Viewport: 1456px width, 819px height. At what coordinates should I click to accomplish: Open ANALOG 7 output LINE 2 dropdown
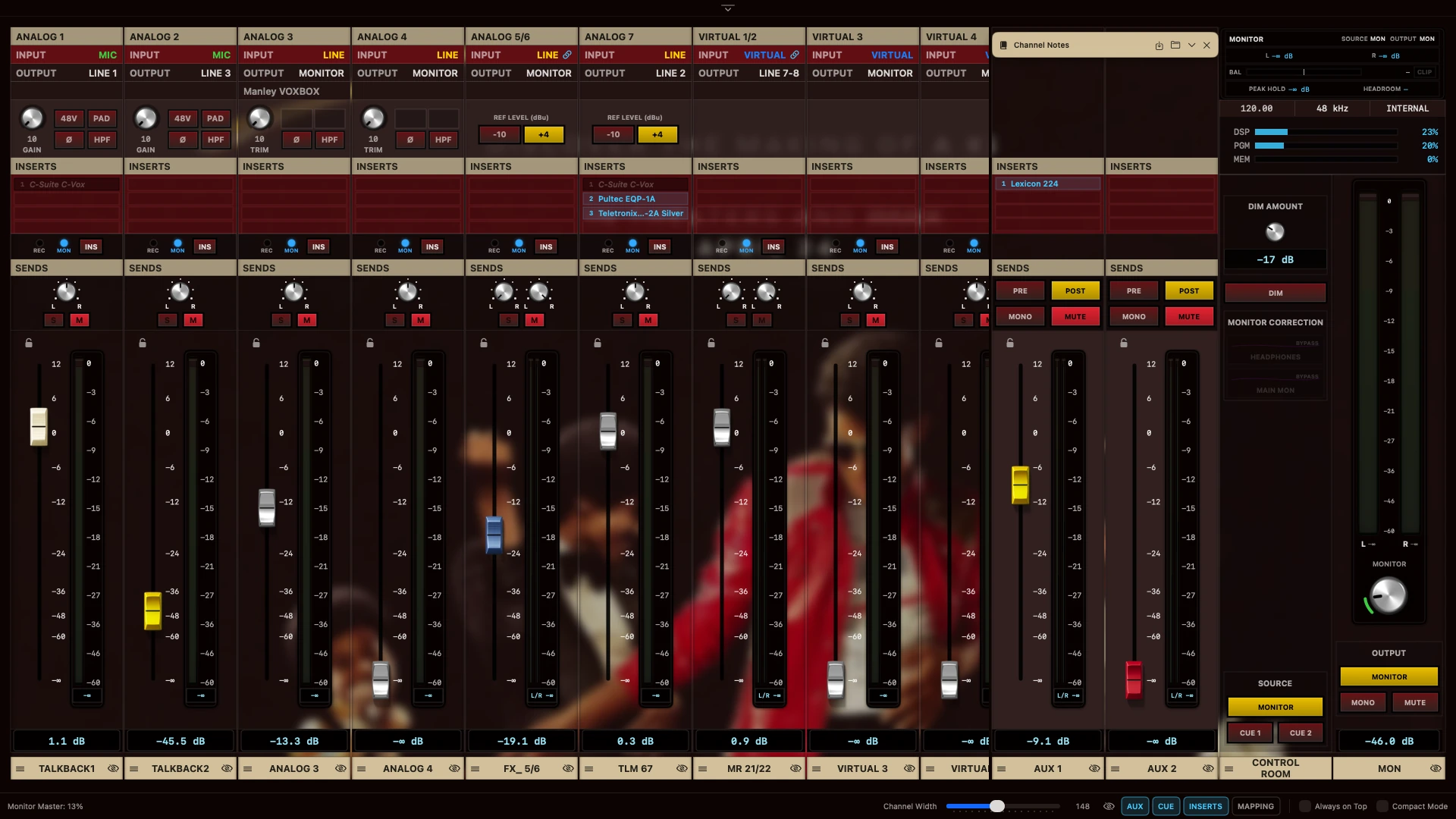(670, 73)
